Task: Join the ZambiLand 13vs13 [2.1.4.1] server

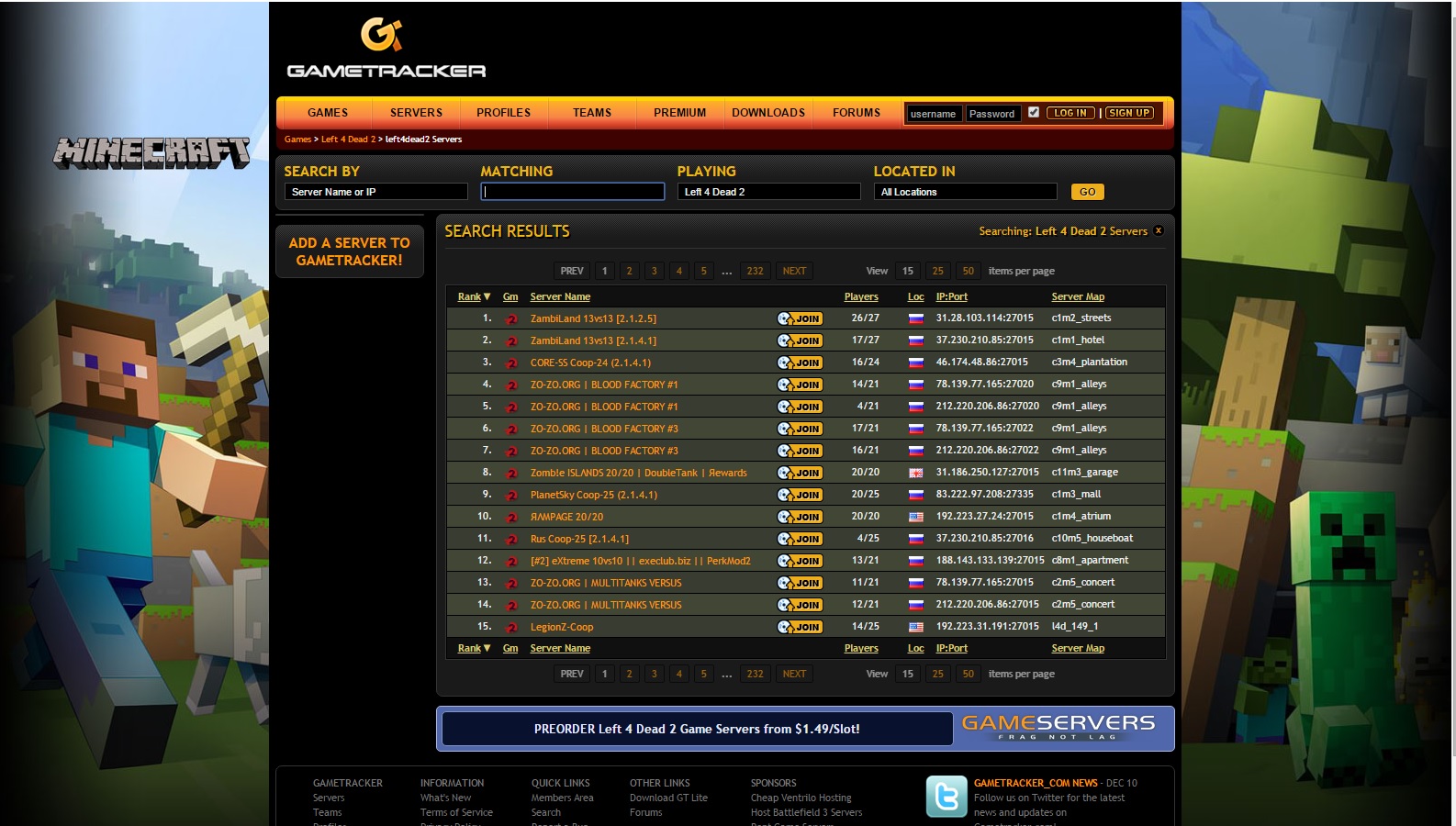Action: click(x=800, y=340)
